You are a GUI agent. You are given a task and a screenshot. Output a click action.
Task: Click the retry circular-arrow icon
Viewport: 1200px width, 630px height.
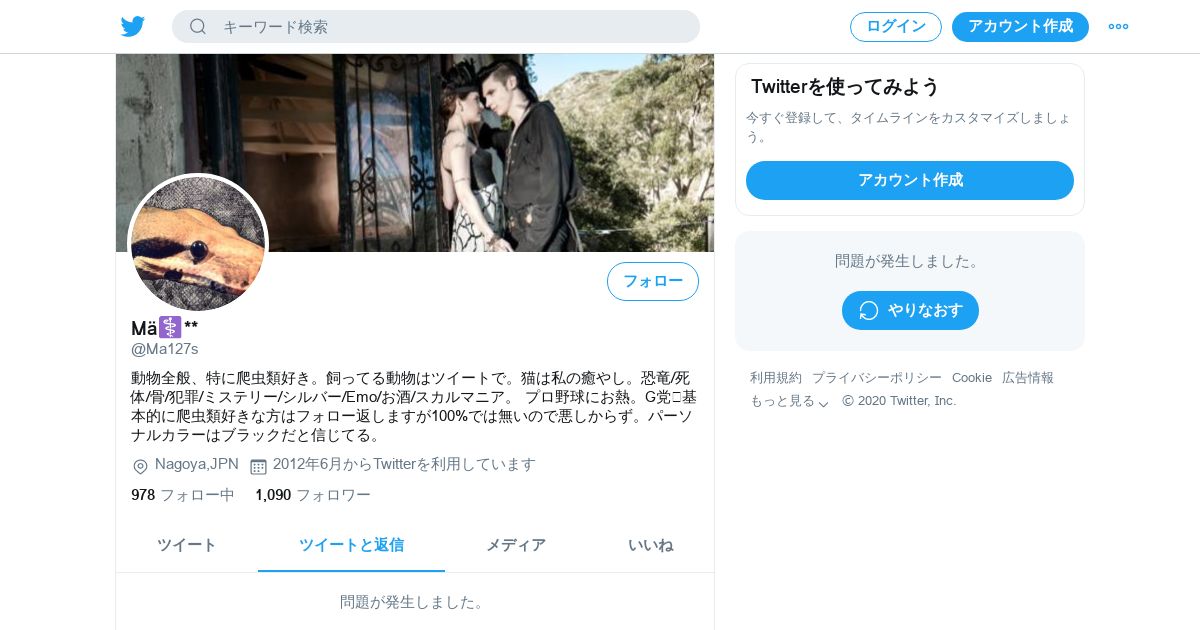point(869,311)
